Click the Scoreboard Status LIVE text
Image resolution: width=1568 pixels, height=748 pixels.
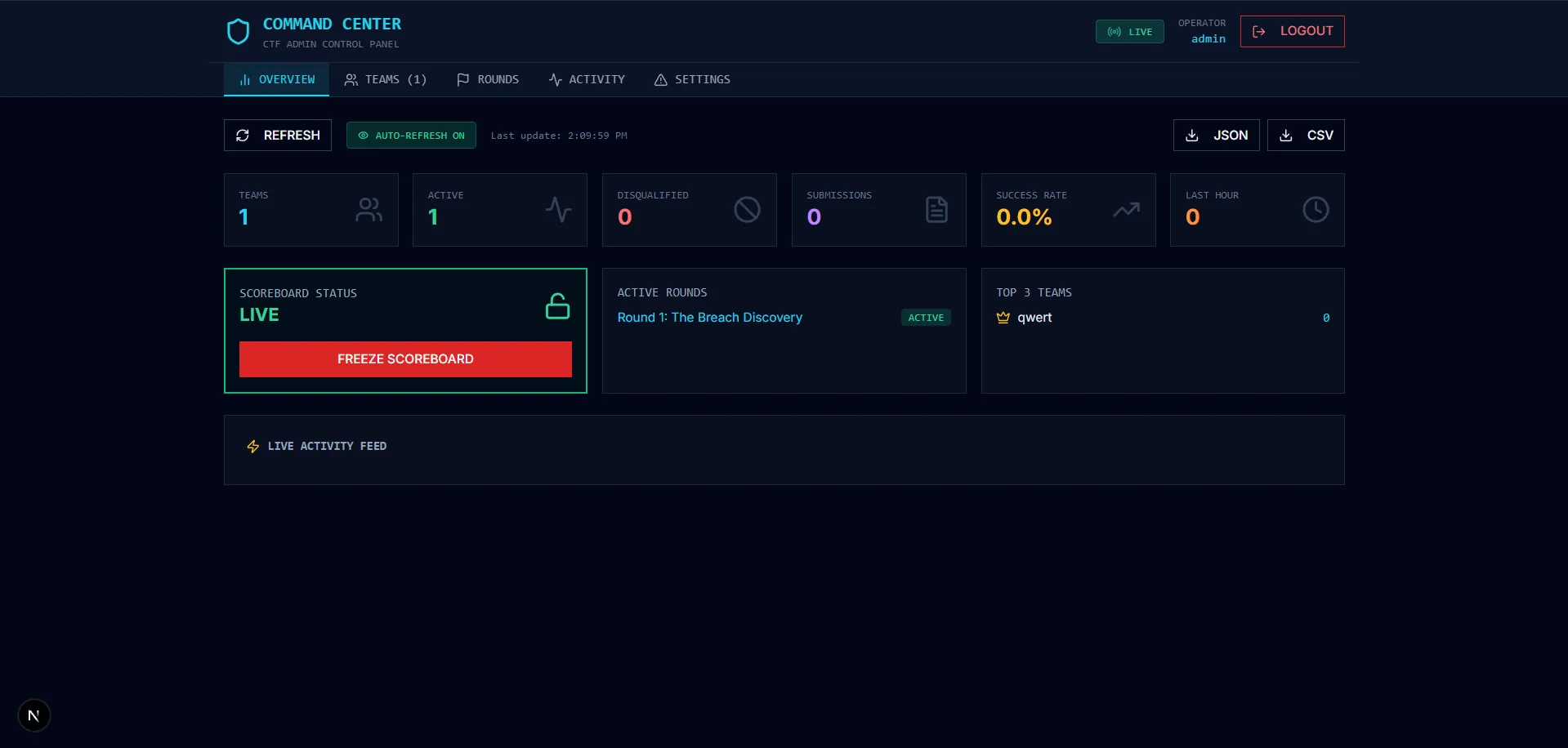[259, 314]
